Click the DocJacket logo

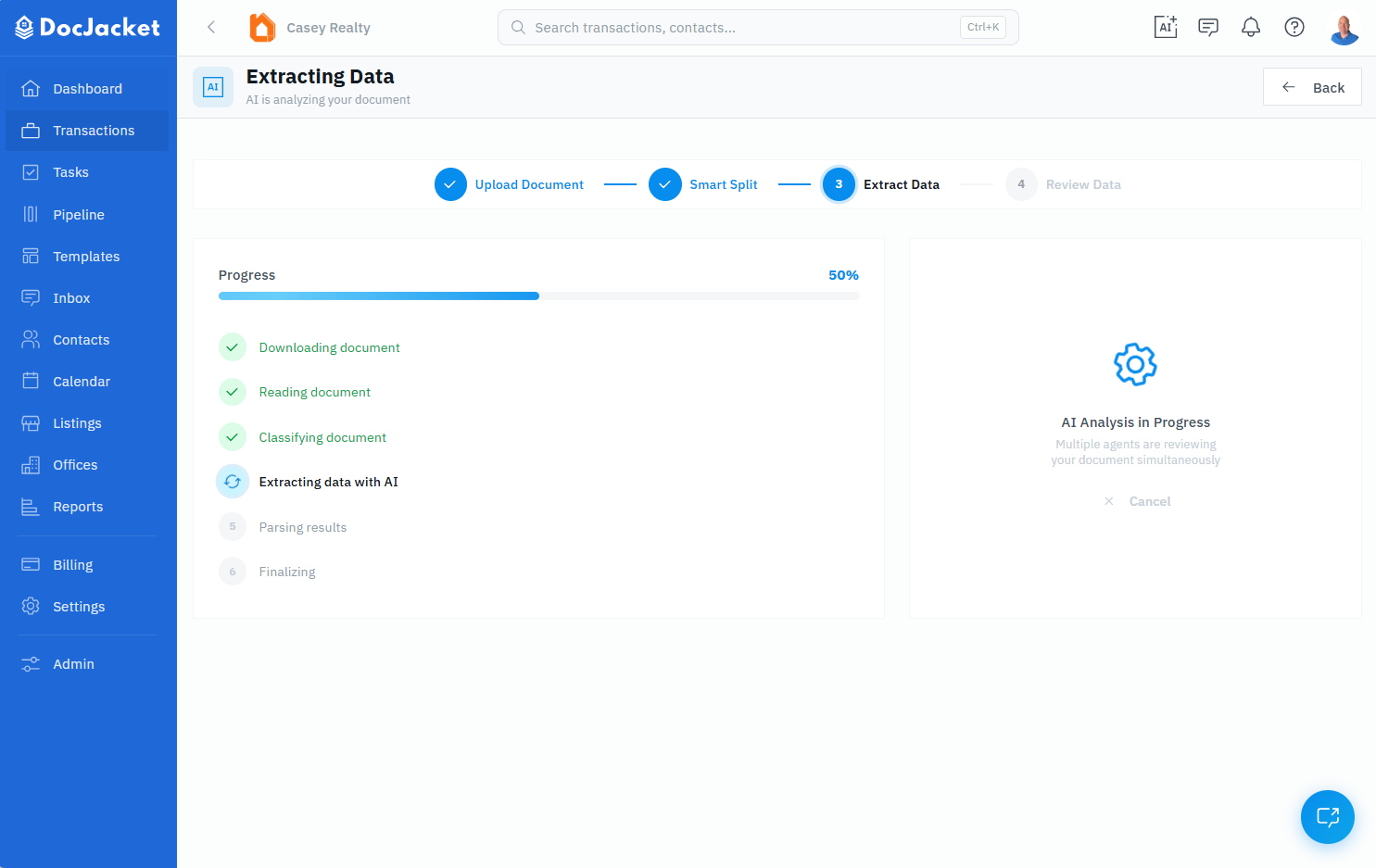click(x=87, y=27)
